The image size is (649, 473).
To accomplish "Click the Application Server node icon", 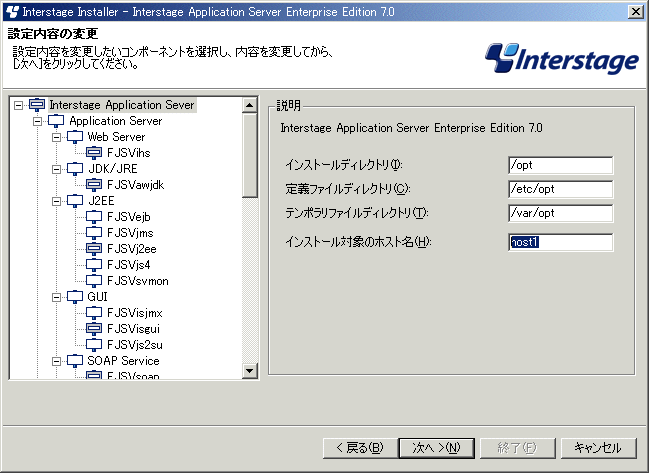I will (x=56, y=121).
